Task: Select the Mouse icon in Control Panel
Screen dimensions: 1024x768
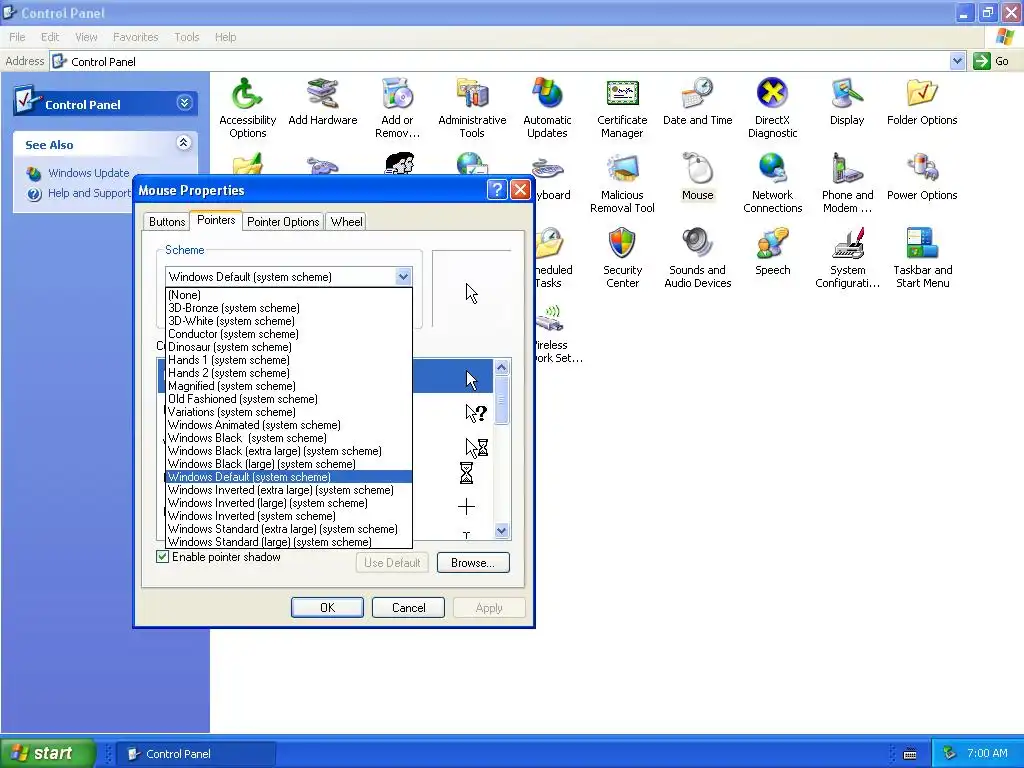Action: (697, 177)
